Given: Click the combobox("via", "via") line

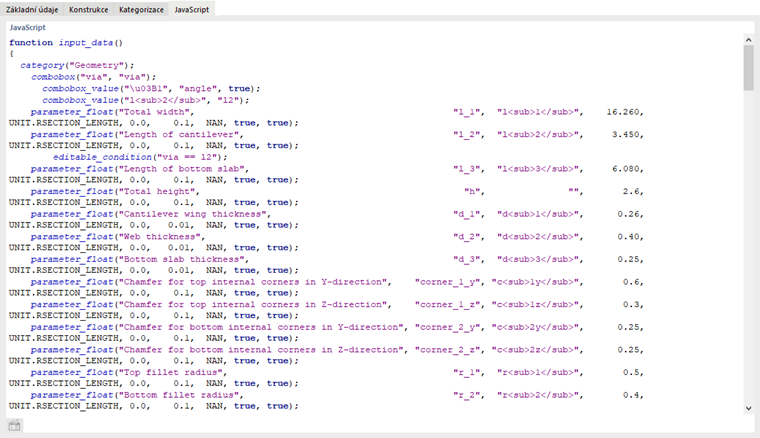Looking at the screenshot, I should click(94, 77).
